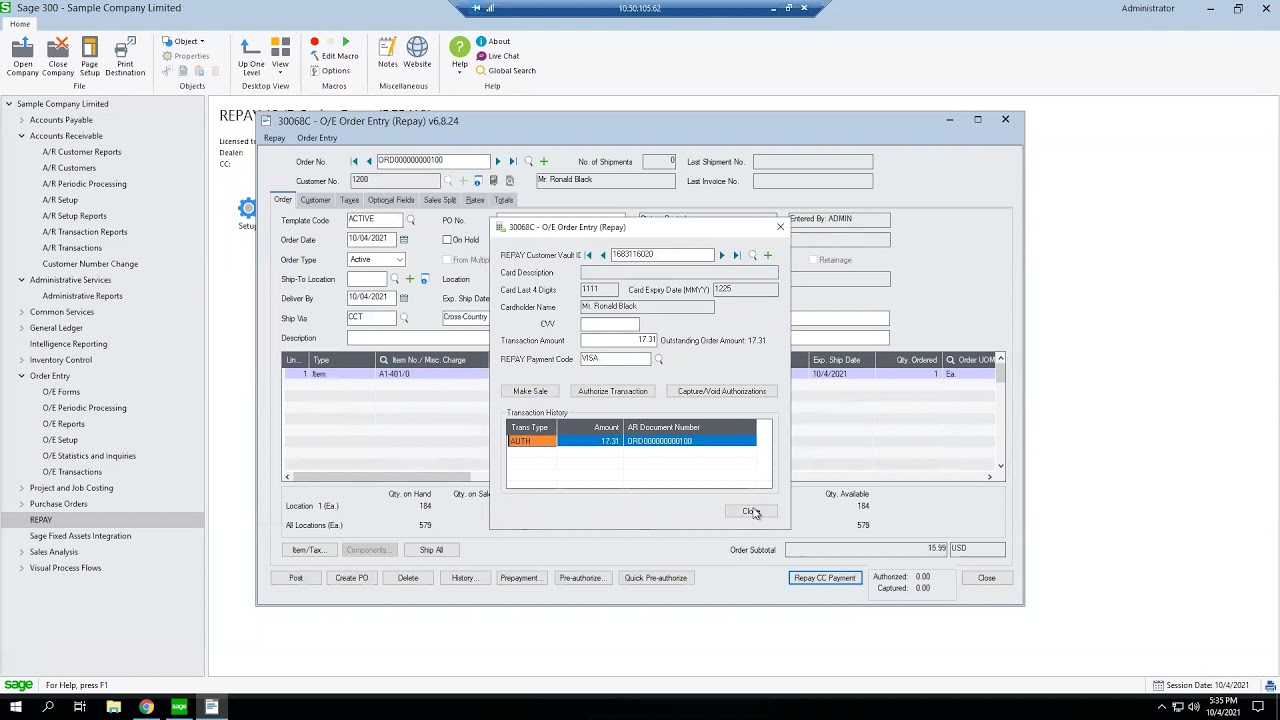Image resolution: width=1280 pixels, height=720 pixels.
Task: Go to previous REPAY Customer Vault ID
Action: tap(603, 255)
